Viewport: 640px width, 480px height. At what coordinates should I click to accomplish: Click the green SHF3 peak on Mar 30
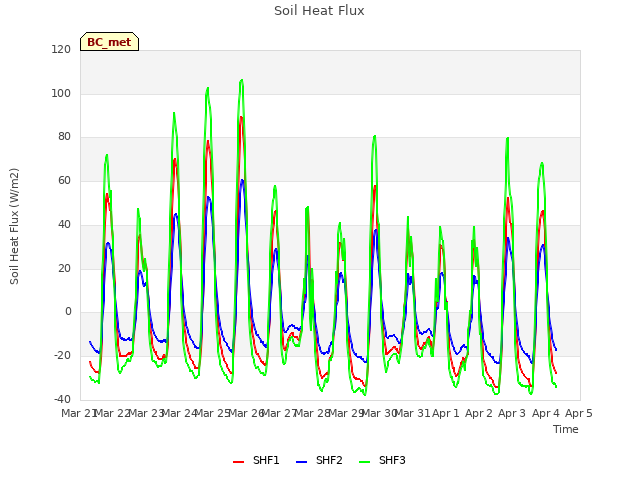[x=375, y=136]
